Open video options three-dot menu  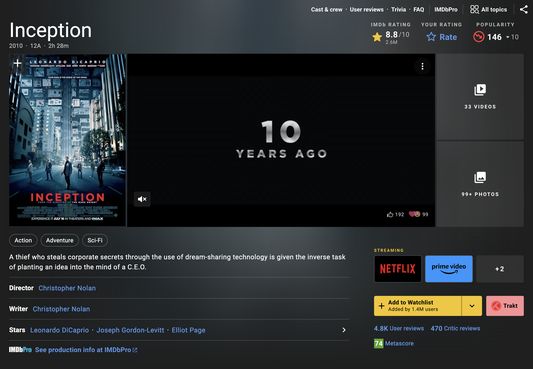422,66
